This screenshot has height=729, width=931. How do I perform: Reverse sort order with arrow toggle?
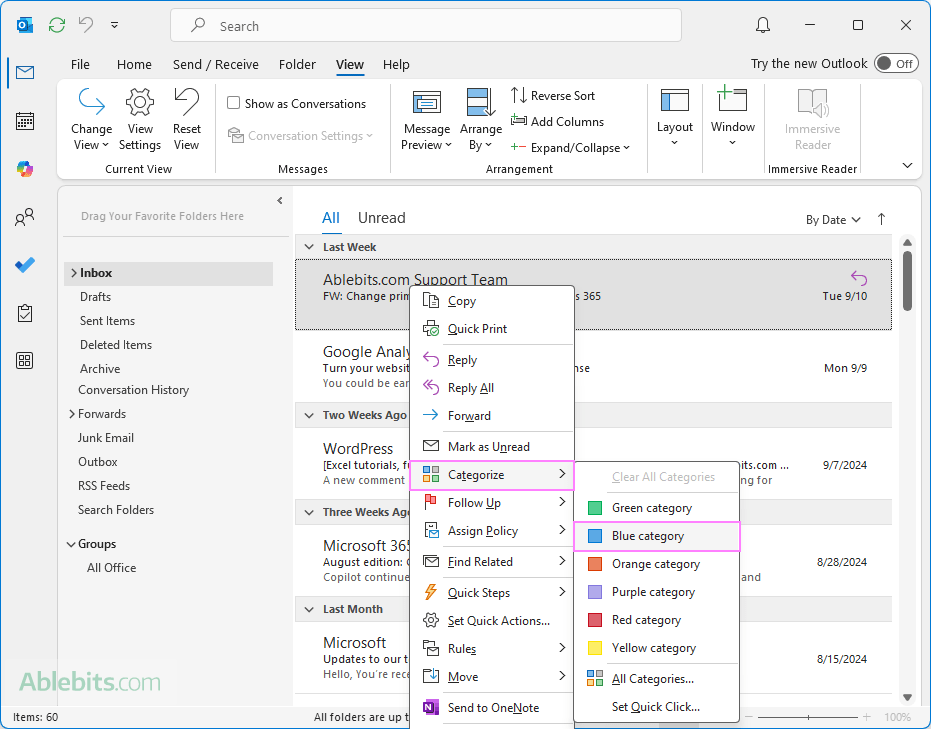click(x=881, y=219)
